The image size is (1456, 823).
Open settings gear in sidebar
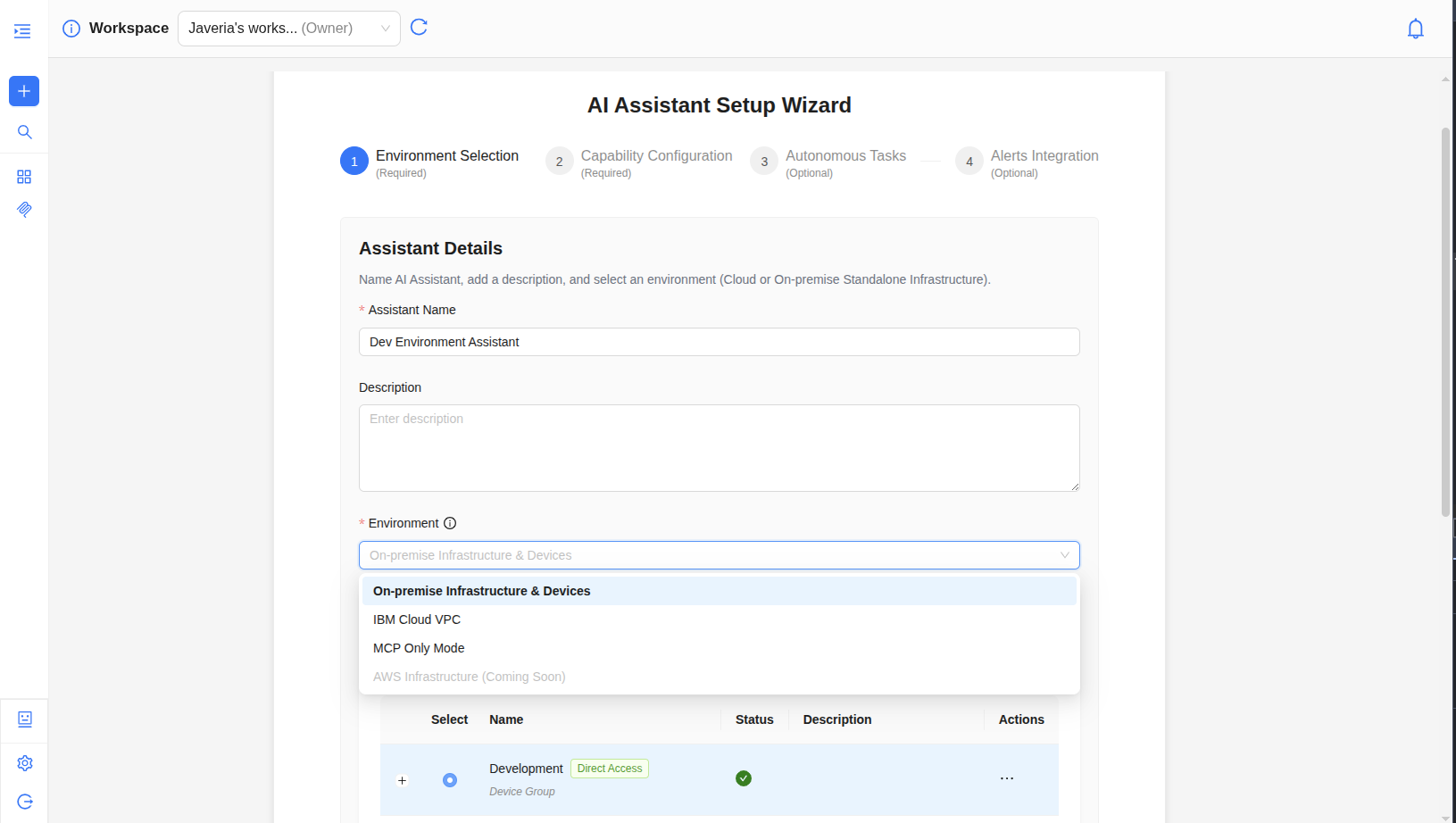[24, 763]
